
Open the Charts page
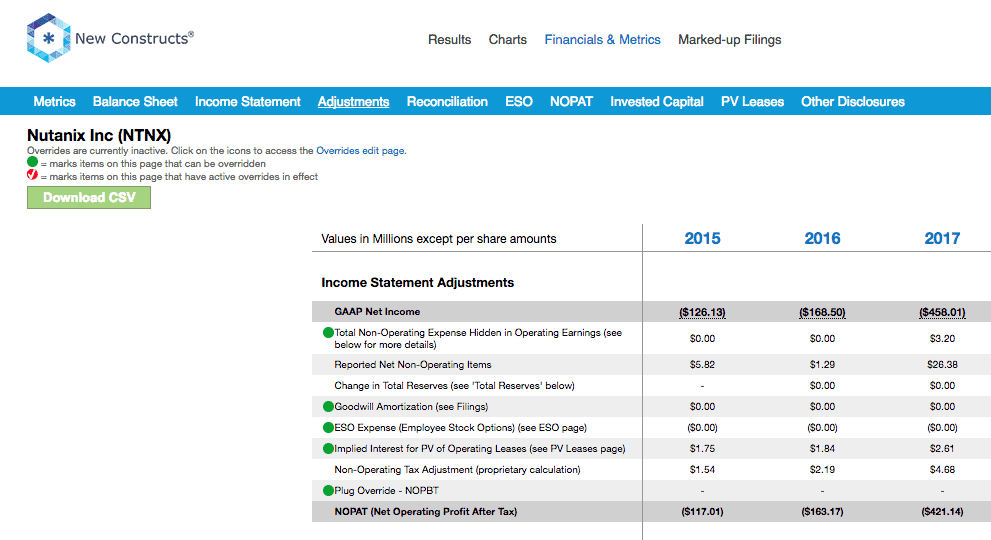pos(508,40)
